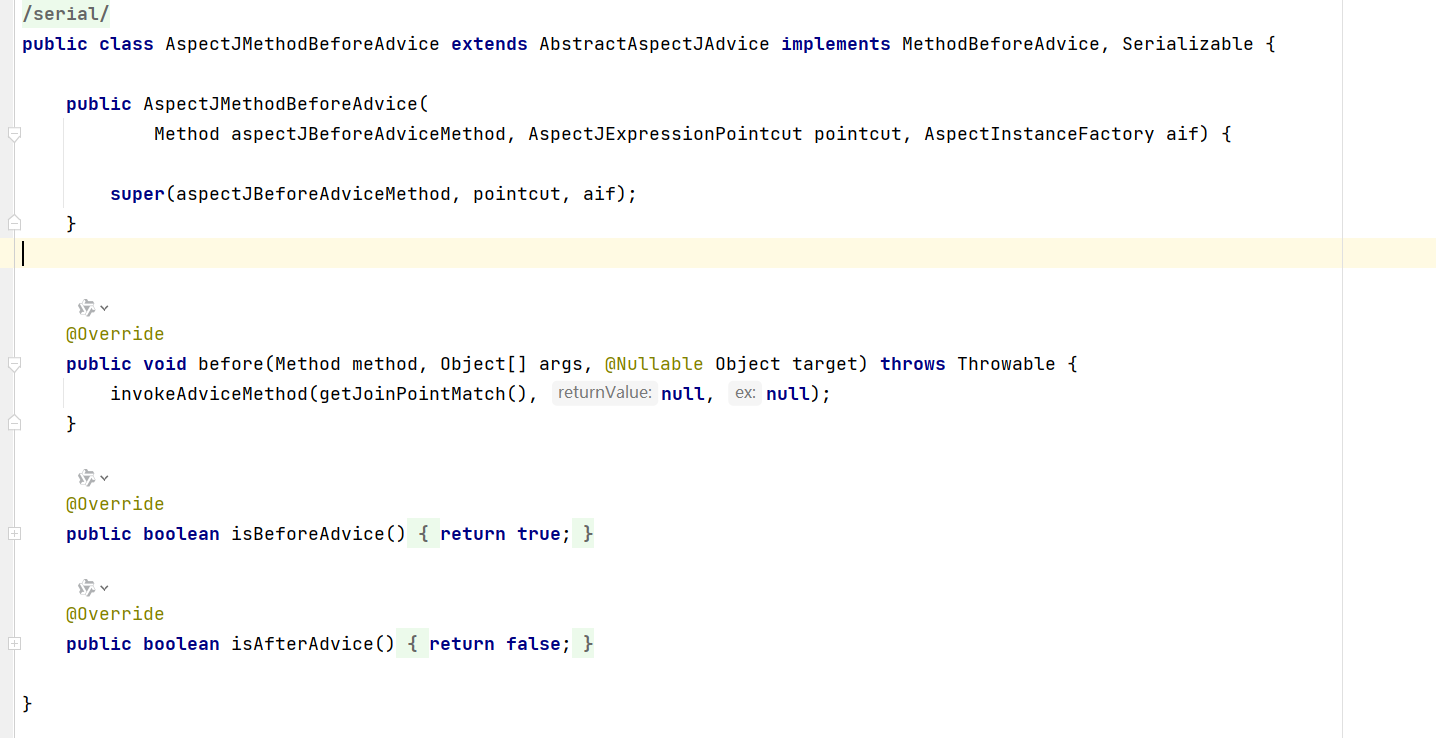This screenshot has width=1436, height=738.
Task: Click the 'true' literal in isBeforeAdvice
Action: click(x=539, y=534)
